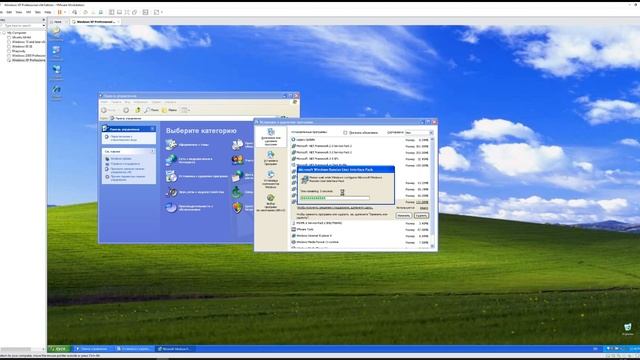Screen dimensions: 640x360
Task: Click the Up folder icon in Control Panel
Action: point(138,110)
